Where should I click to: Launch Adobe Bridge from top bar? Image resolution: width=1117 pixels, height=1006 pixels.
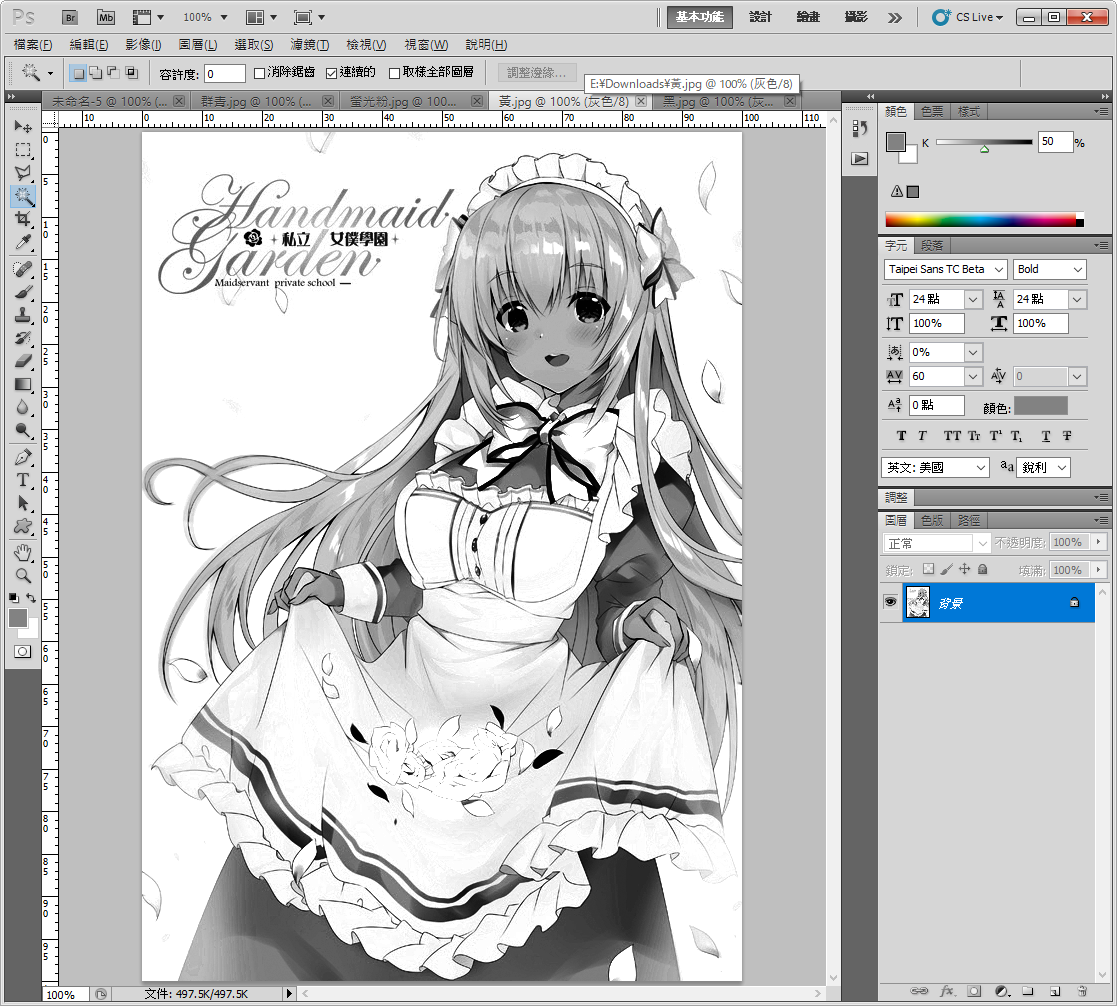click(x=70, y=18)
